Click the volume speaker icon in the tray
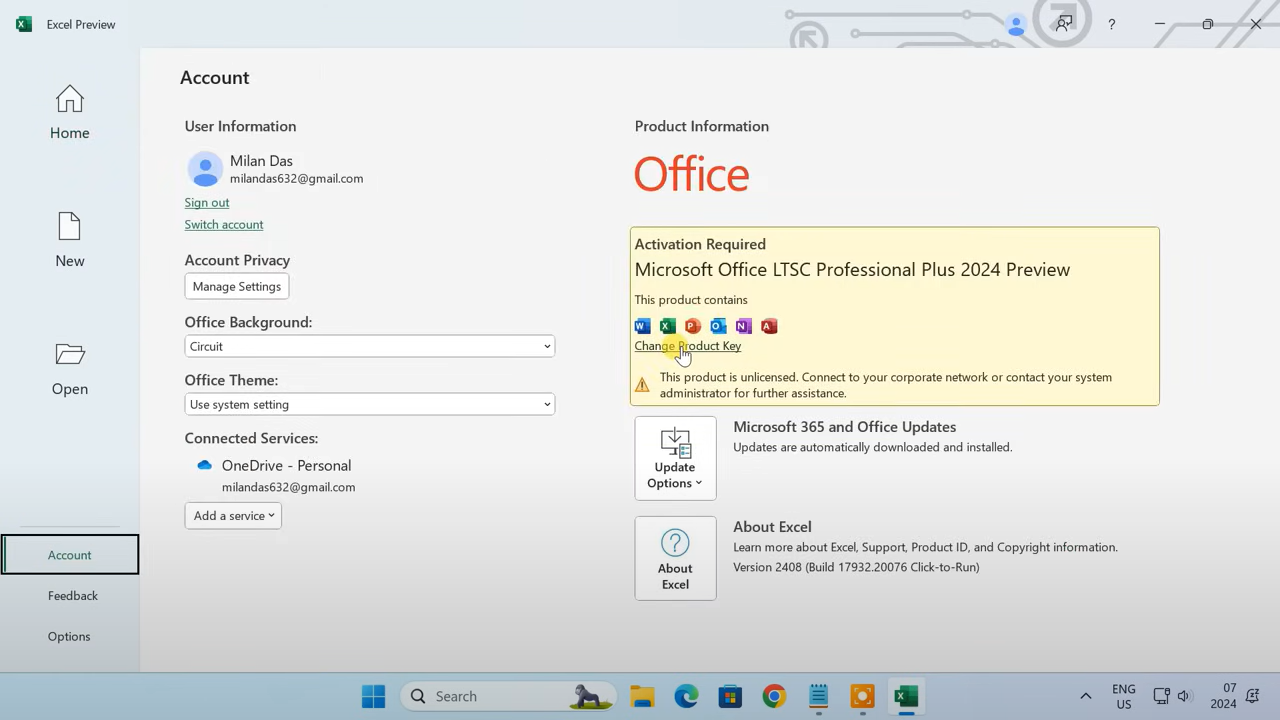The image size is (1280, 720). pos(1184,696)
